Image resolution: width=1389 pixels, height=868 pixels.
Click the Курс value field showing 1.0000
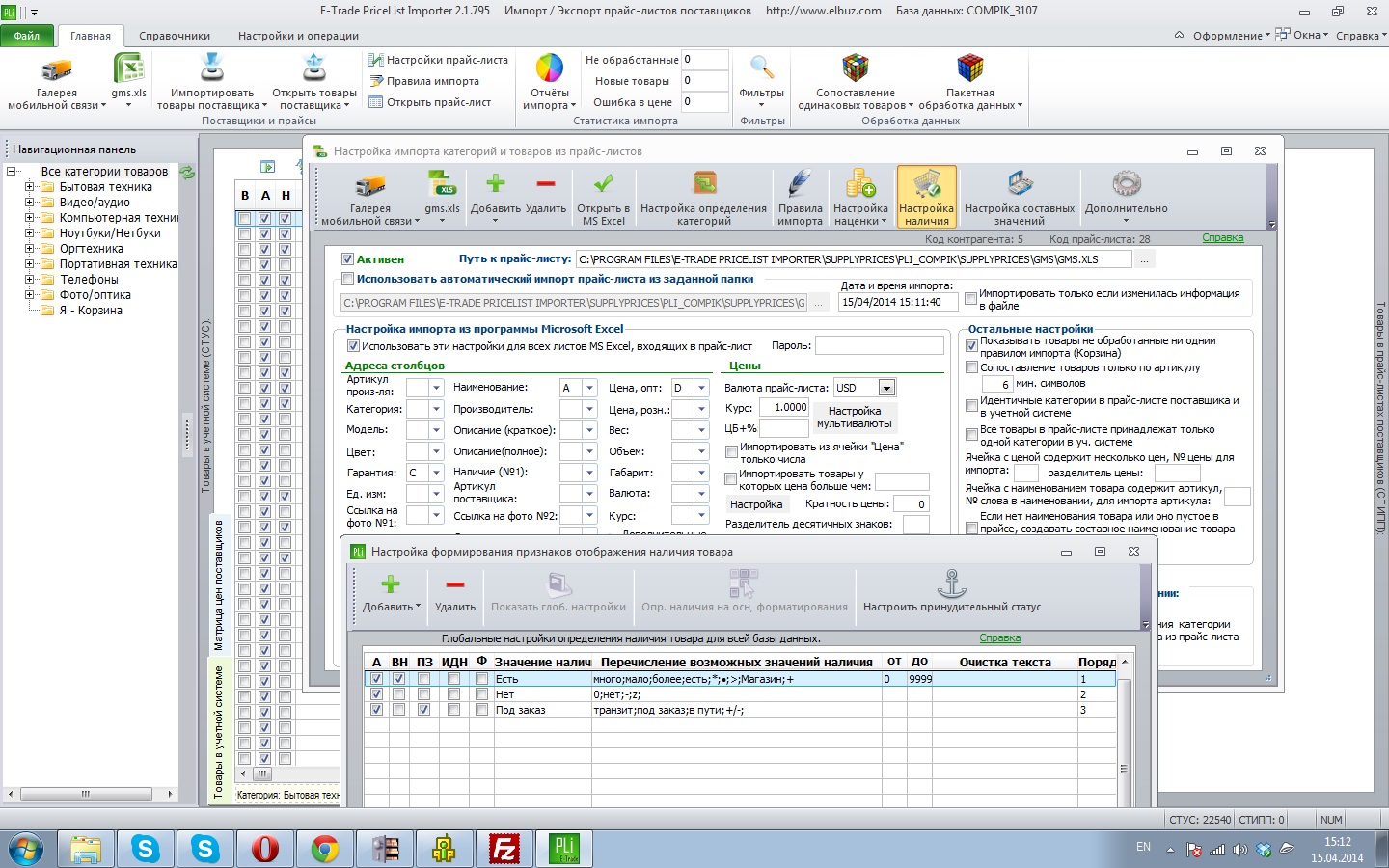click(784, 408)
